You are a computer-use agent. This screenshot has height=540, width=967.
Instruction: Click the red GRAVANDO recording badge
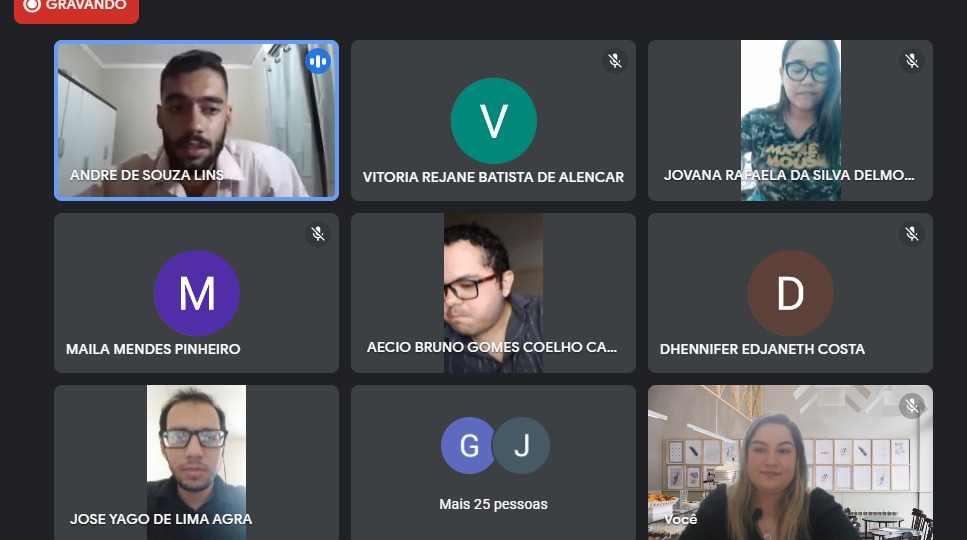pyautogui.click(x=76, y=7)
